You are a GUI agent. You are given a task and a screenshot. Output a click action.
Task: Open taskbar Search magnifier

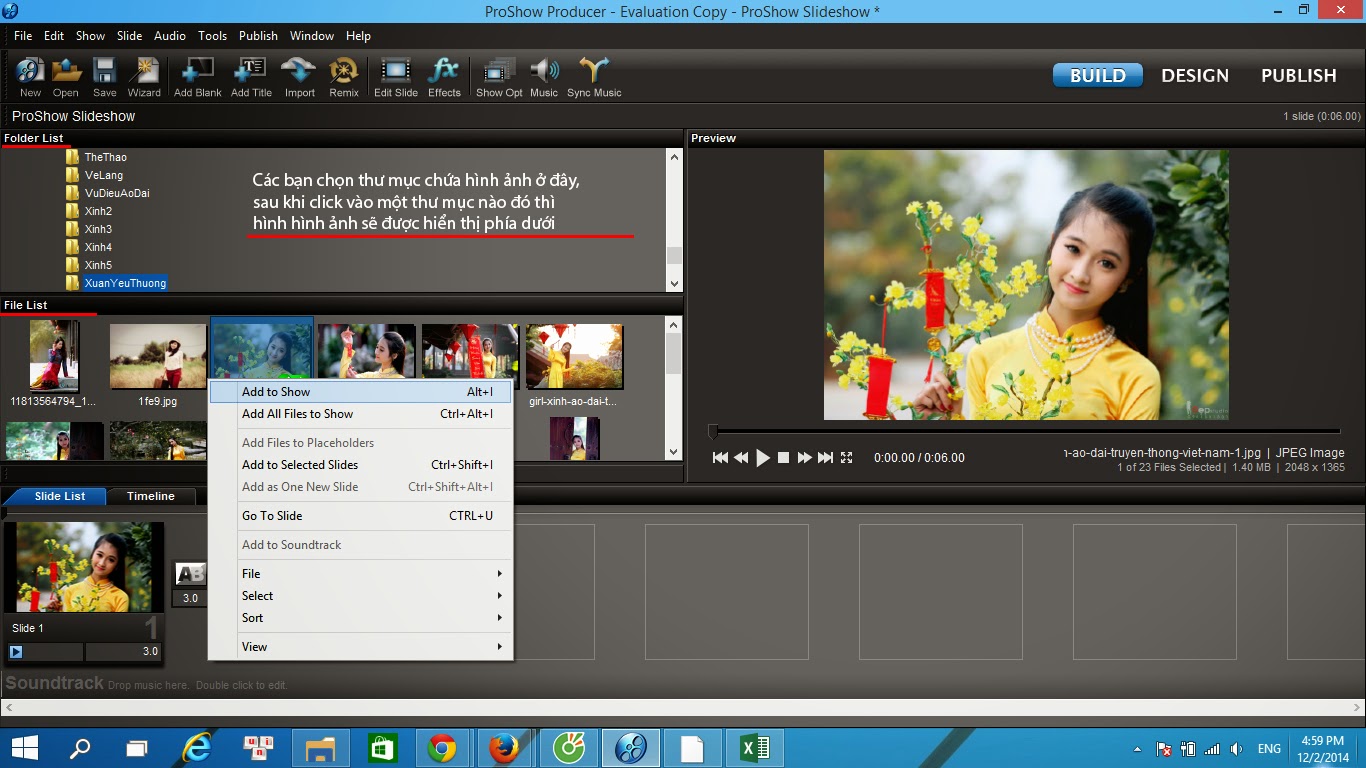[80, 748]
